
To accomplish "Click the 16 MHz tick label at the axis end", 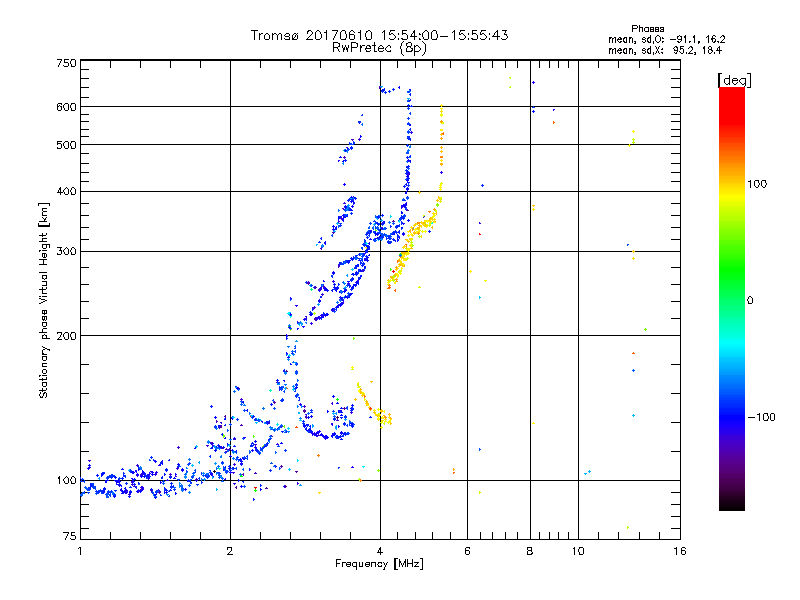I will (x=680, y=551).
